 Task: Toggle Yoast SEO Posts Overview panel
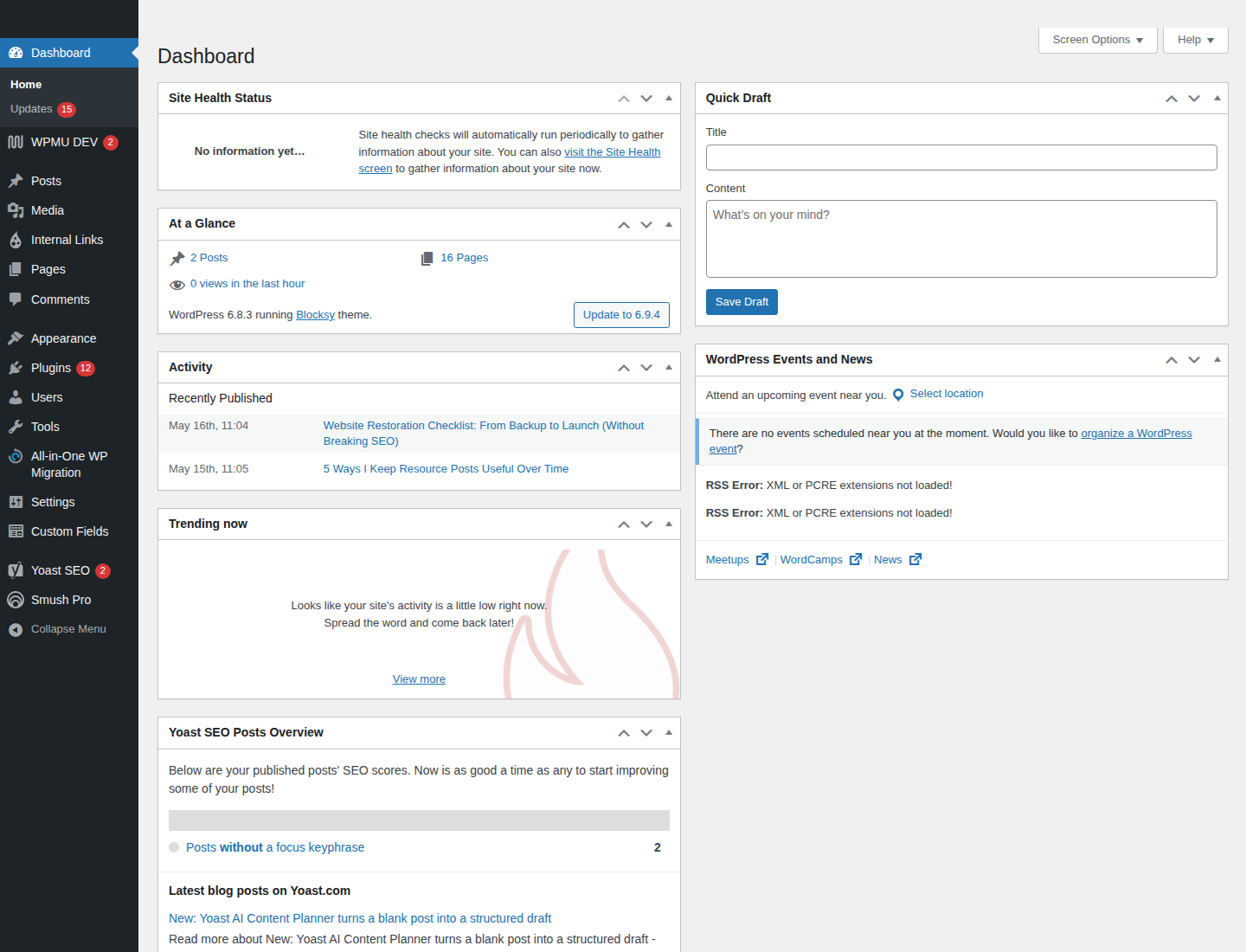tap(669, 732)
